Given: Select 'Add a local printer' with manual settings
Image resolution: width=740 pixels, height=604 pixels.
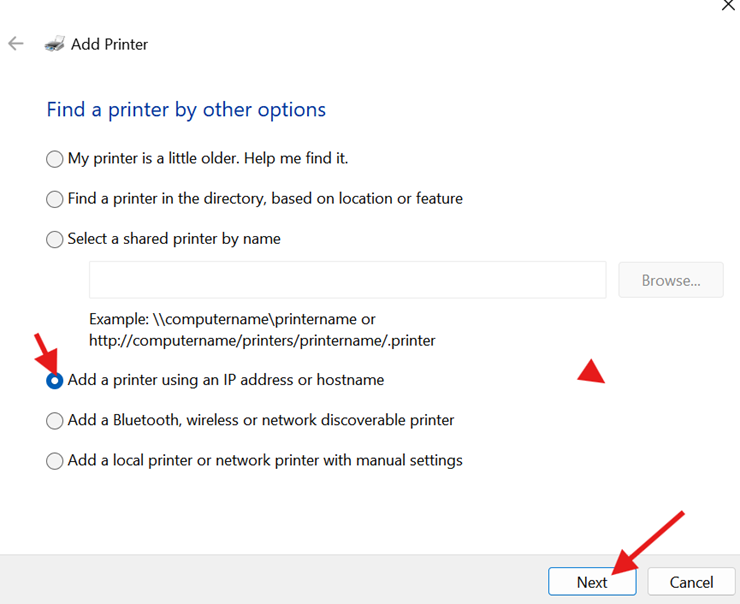Looking at the screenshot, I should [55, 461].
